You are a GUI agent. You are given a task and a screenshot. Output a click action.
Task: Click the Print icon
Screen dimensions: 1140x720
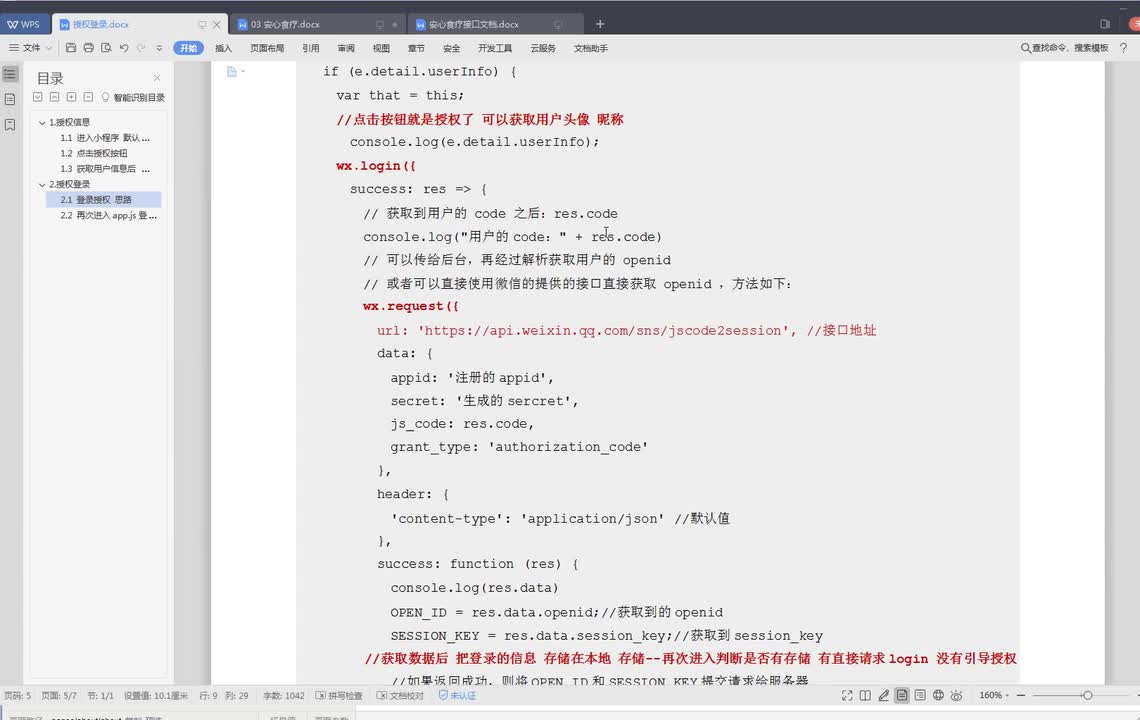(x=88, y=48)
